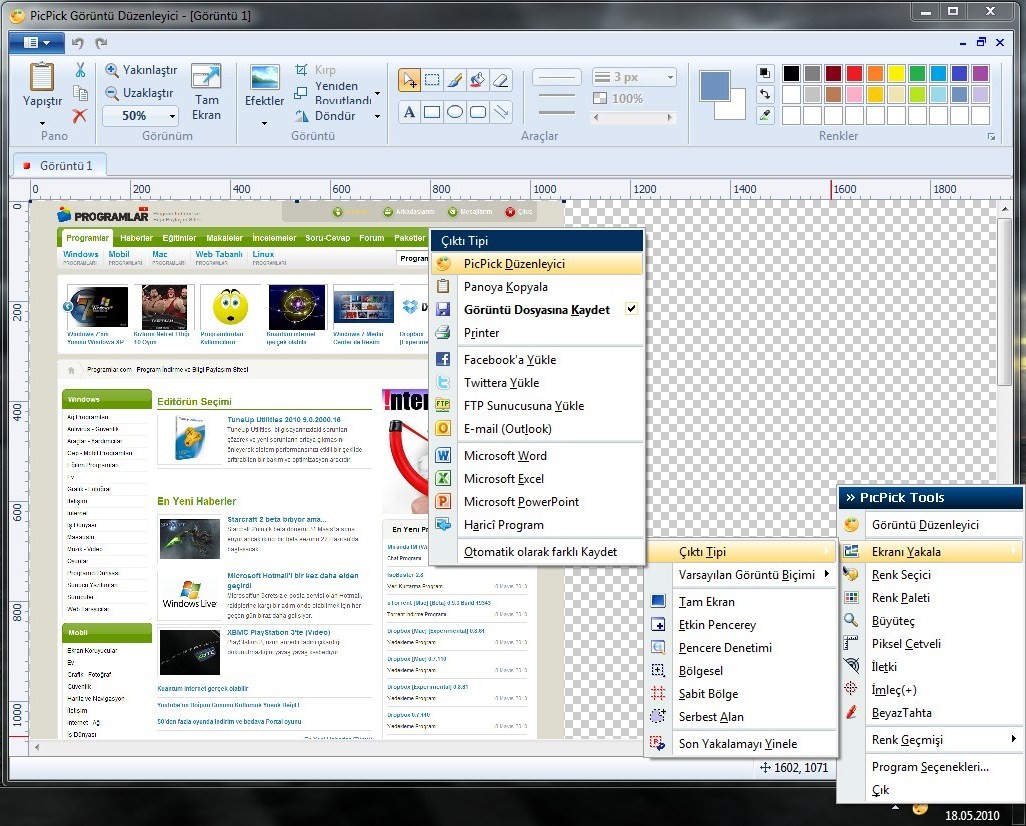
Task: Switch to the Görüntü 1 tab
Action: 59,166
